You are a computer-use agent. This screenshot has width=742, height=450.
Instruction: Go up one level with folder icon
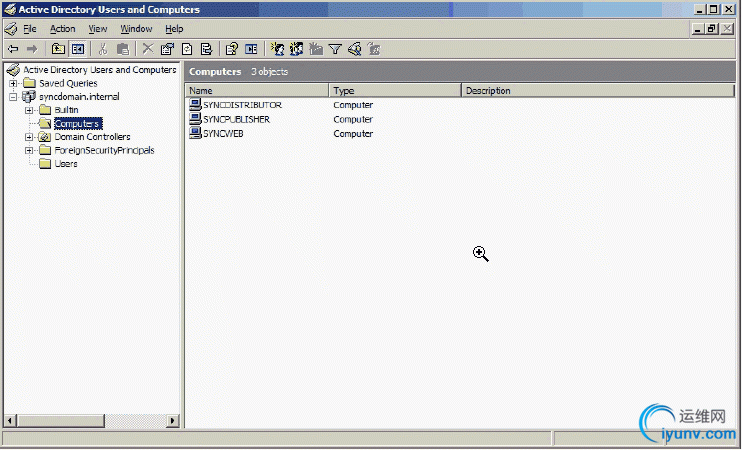(58, 49)
